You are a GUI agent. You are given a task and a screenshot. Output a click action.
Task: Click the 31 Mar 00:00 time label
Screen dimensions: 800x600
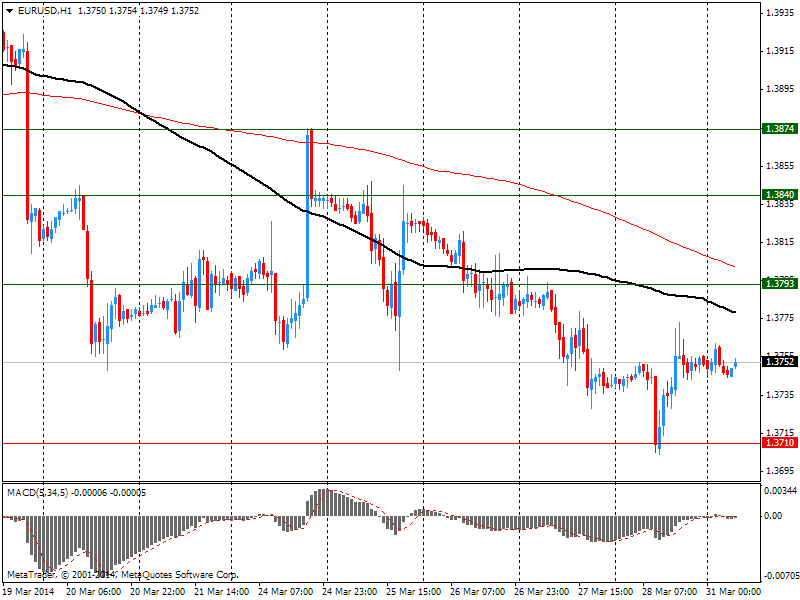(x=733, y=592)
